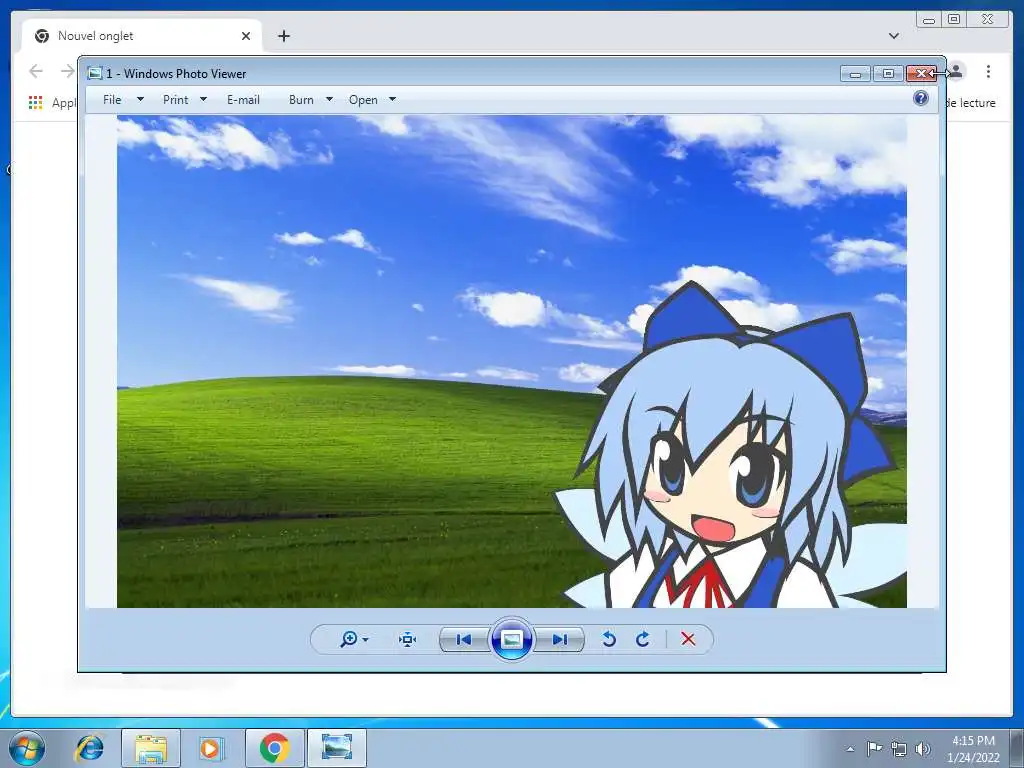Select the Nouvel onglet Chrome tab
Screen dimensions: 1024x768
(x=142, y=36)
